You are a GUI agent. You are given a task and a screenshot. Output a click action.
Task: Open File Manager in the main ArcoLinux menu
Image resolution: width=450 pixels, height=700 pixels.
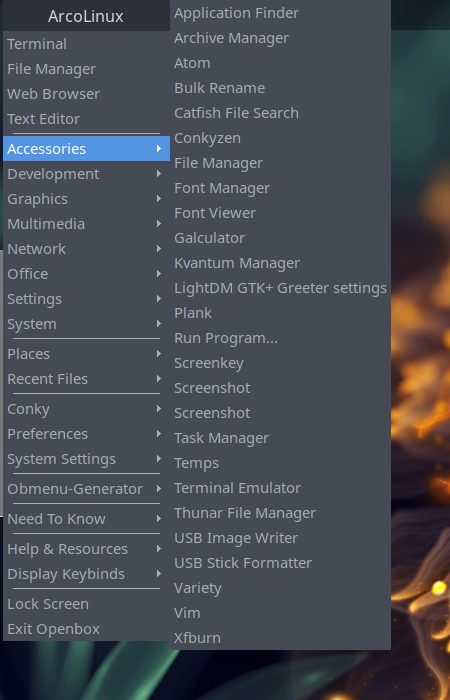[x=86, y=69]
